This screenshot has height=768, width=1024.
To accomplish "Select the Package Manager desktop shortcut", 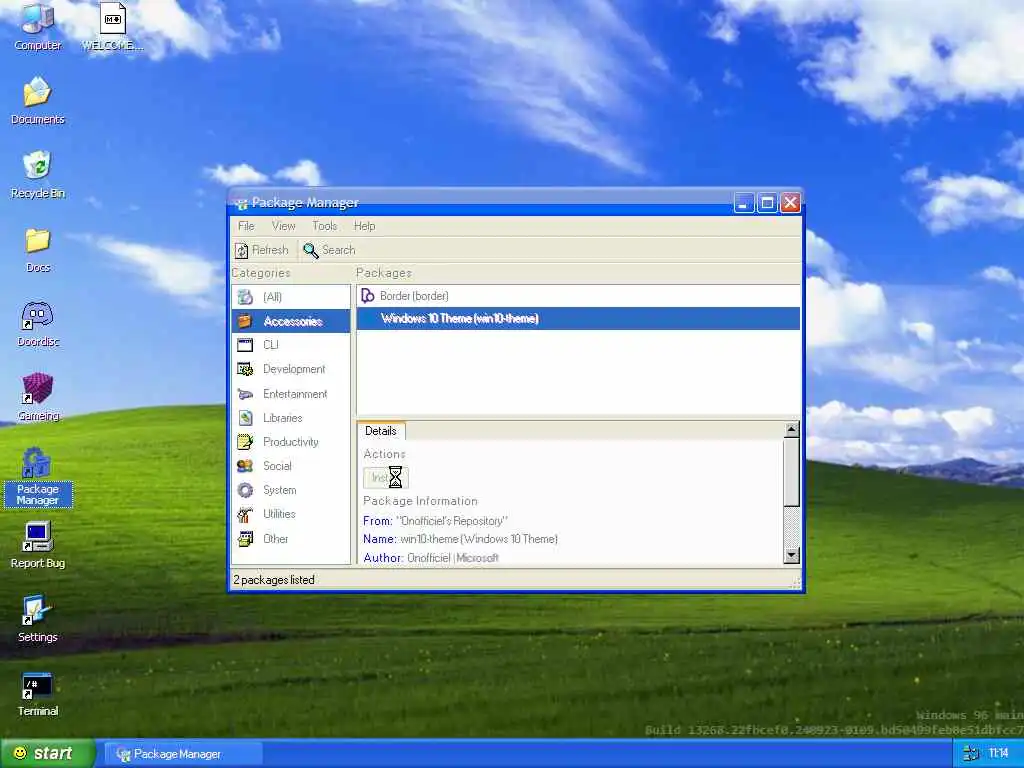I will click(x=37, y=477).
